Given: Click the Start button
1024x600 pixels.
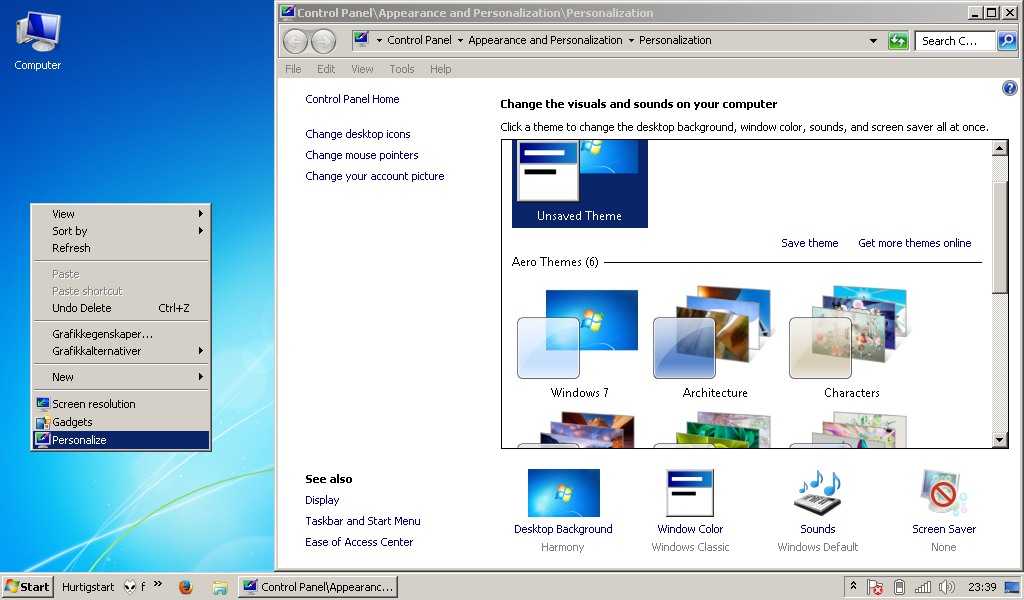Looking at the screenshot, I should point(27,587).
